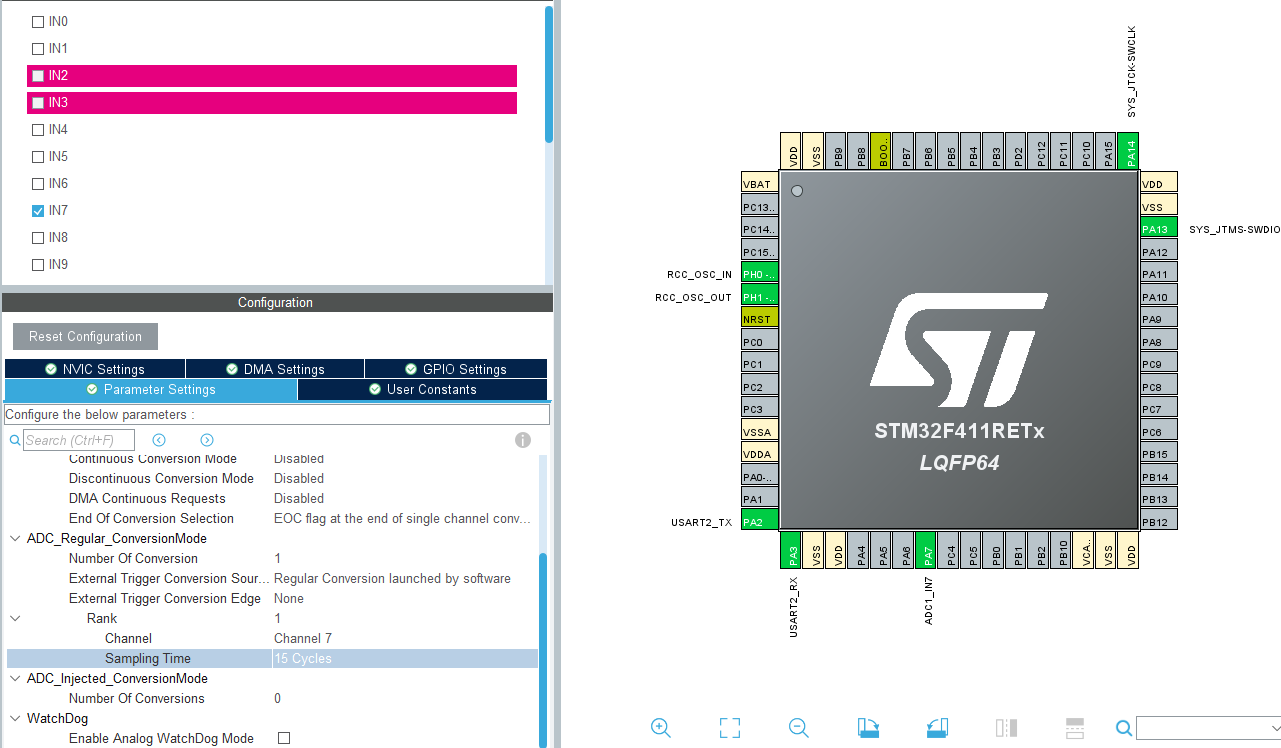Click the parameter info icon

(522, 440)
